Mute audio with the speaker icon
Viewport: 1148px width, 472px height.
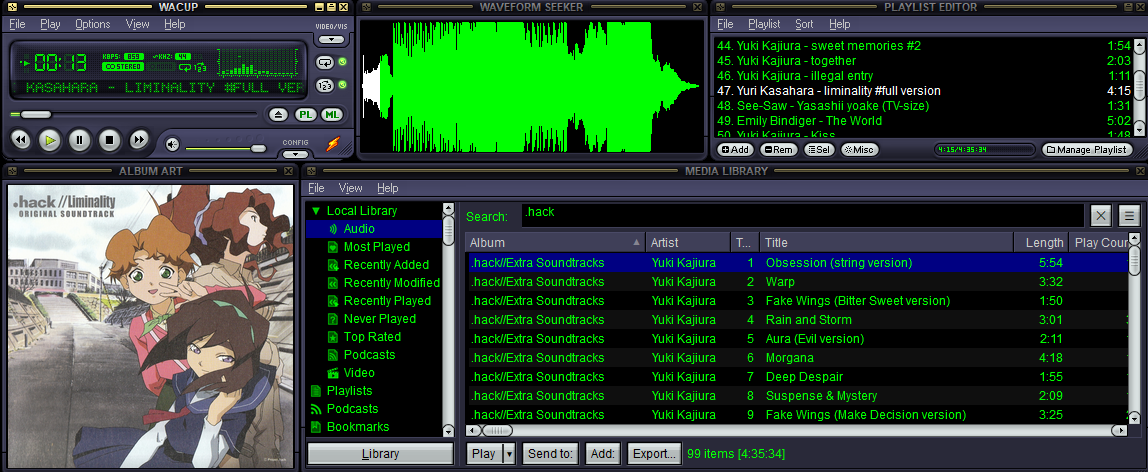click(x=172, y=145)
